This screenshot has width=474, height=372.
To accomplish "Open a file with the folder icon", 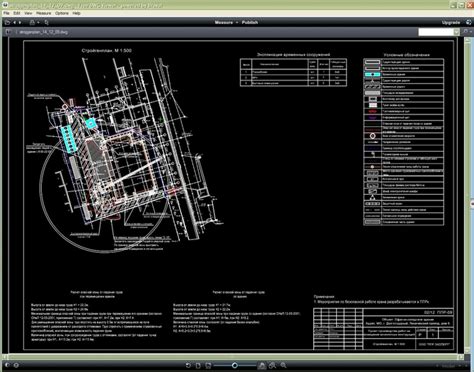I will click(x=7, y=22).
